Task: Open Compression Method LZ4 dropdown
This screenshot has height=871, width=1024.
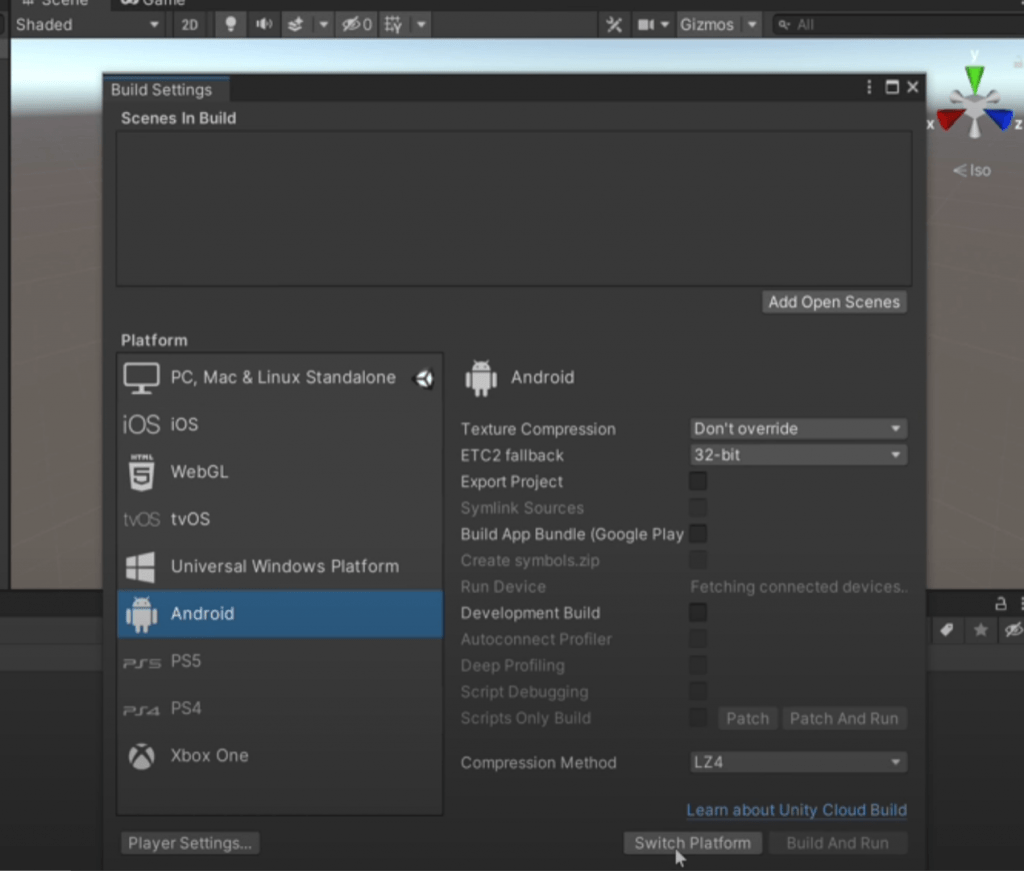Action: coord(798,762)
